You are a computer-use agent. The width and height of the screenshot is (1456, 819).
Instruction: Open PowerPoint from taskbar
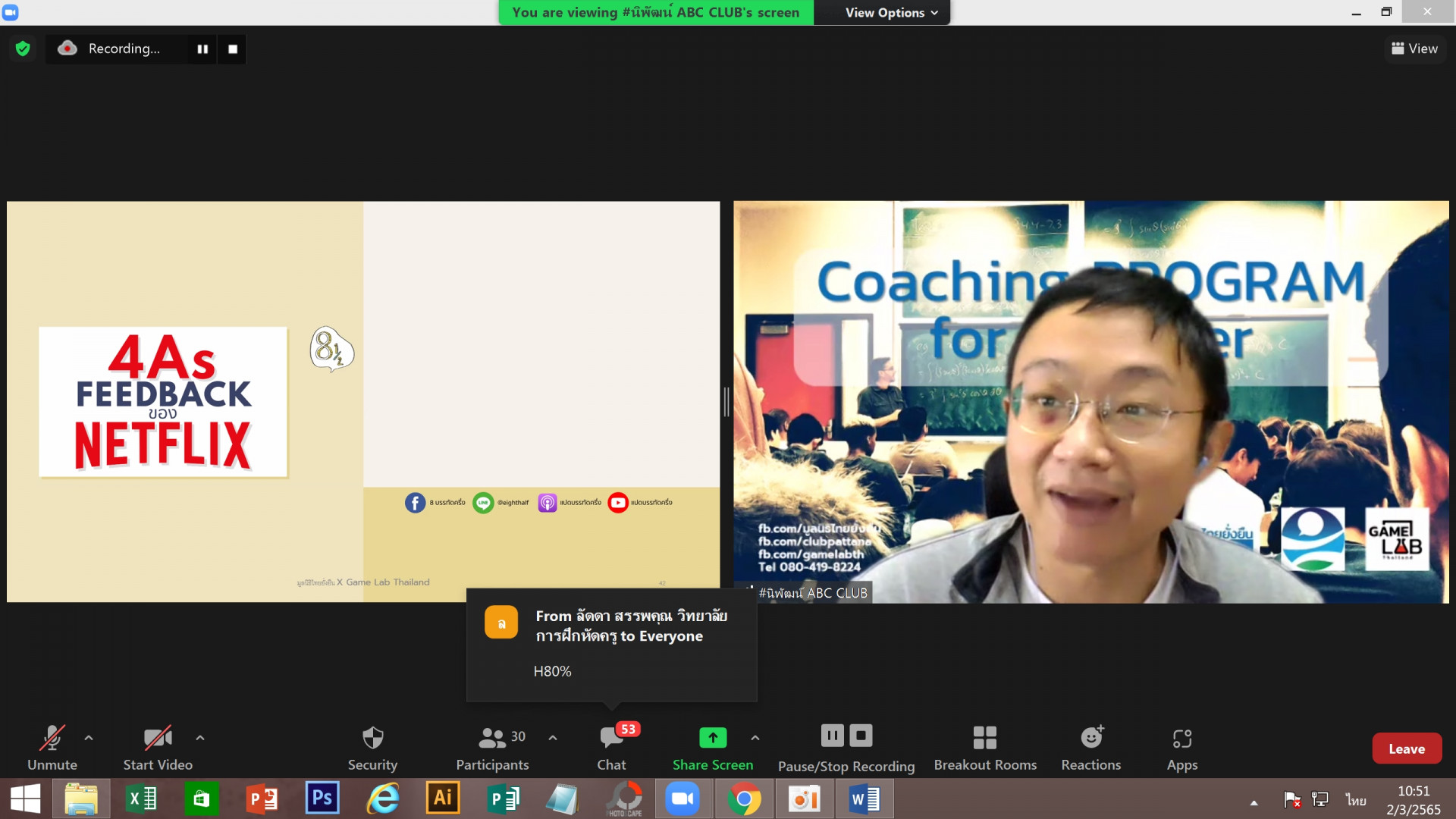pos(262,799)
